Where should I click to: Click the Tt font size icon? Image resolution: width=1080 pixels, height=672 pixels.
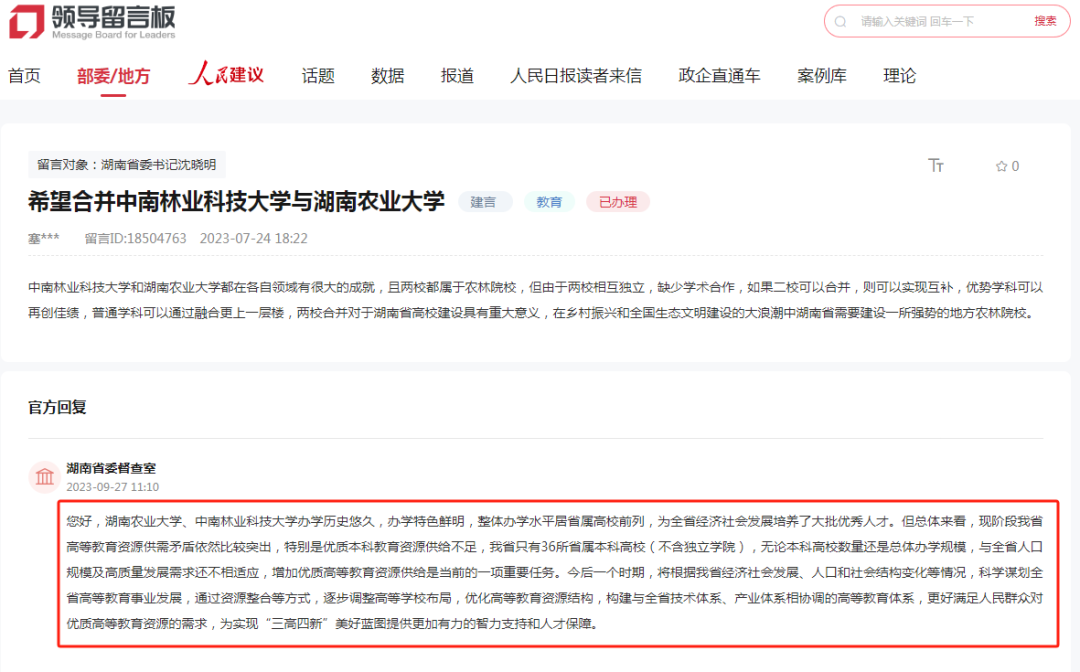click(x=936, y=166)
